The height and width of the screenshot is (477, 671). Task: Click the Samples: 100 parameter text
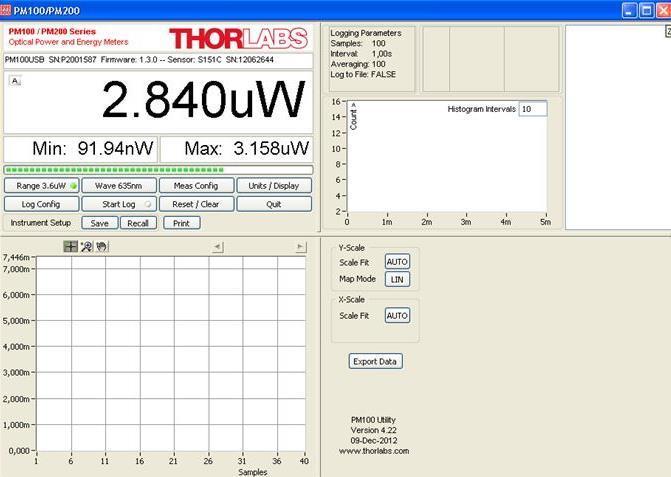[358, 44]
